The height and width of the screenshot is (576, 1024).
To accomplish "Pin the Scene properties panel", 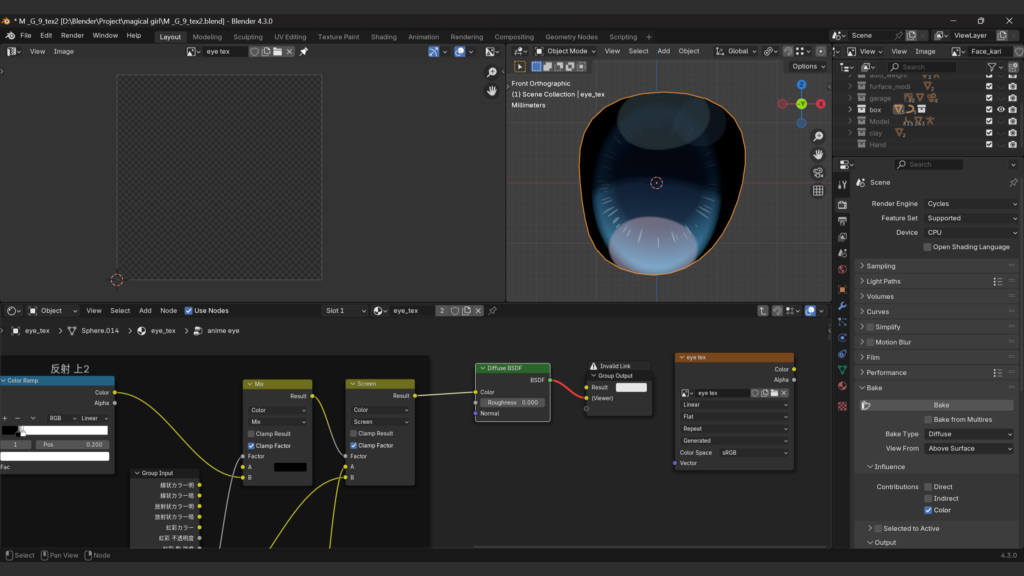I will [x=1013, y=183].
